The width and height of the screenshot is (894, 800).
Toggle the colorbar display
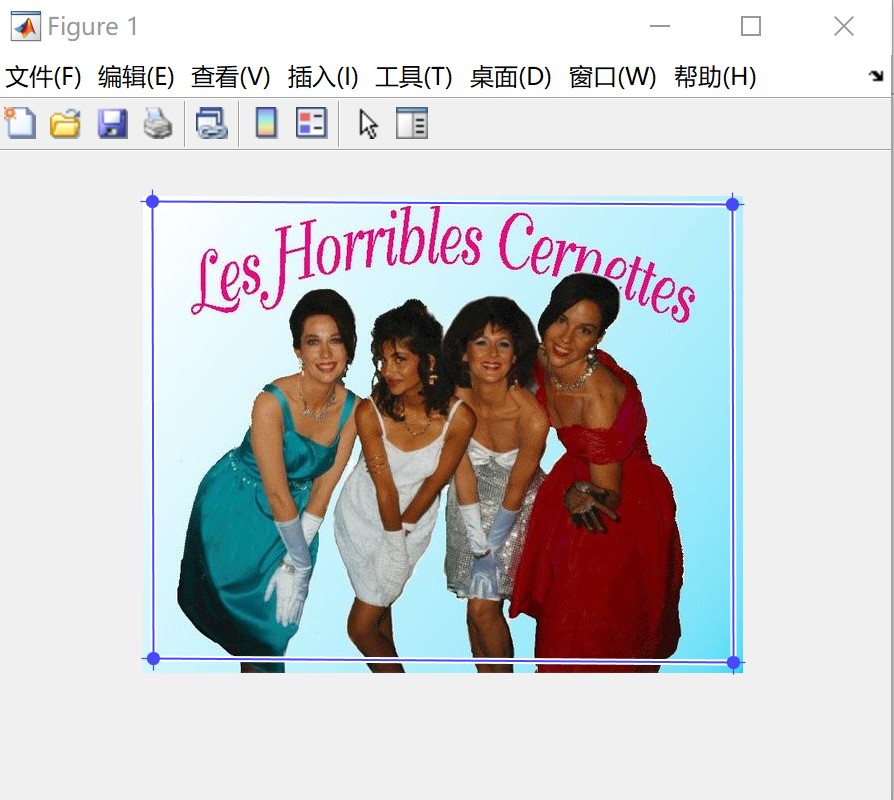coord(266,122)
